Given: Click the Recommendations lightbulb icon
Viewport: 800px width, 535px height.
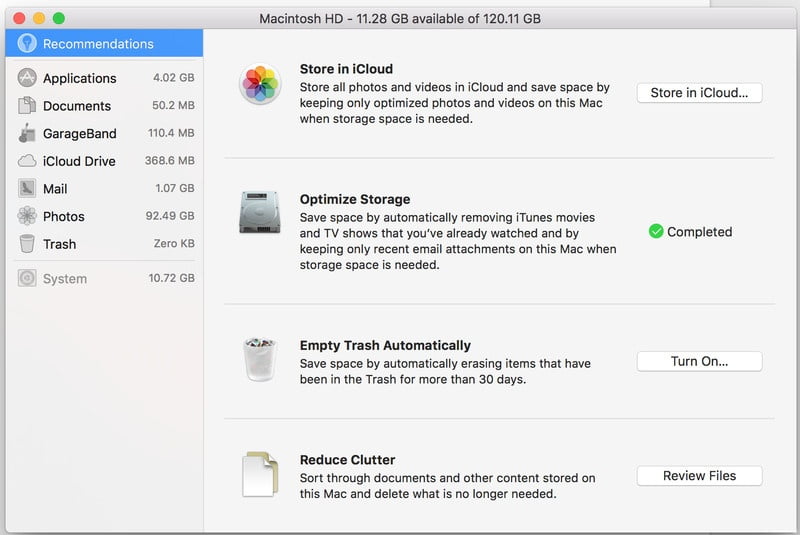Looking at the screenshot, I should (27, 43).
